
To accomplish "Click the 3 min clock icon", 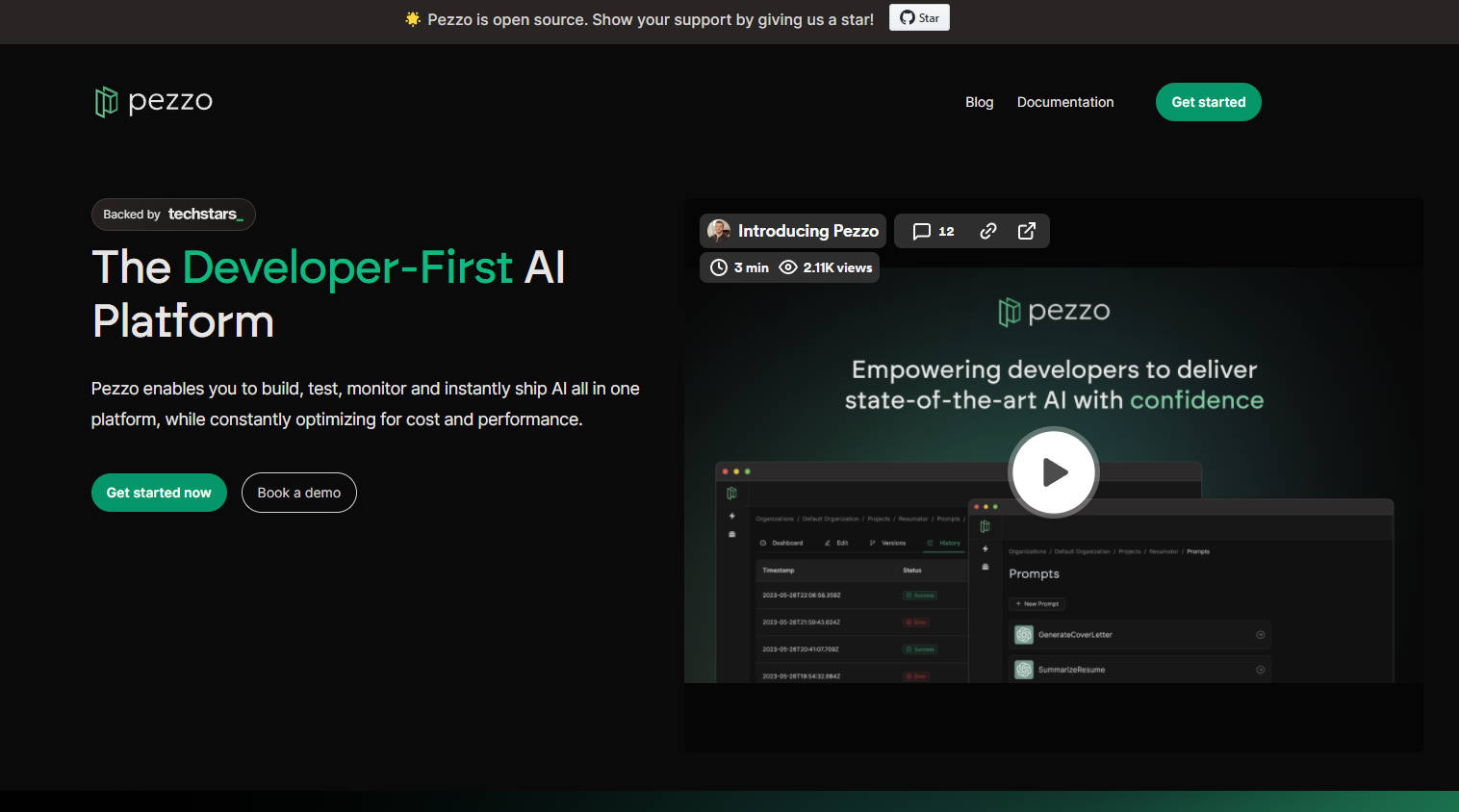I will pos(719,267).
